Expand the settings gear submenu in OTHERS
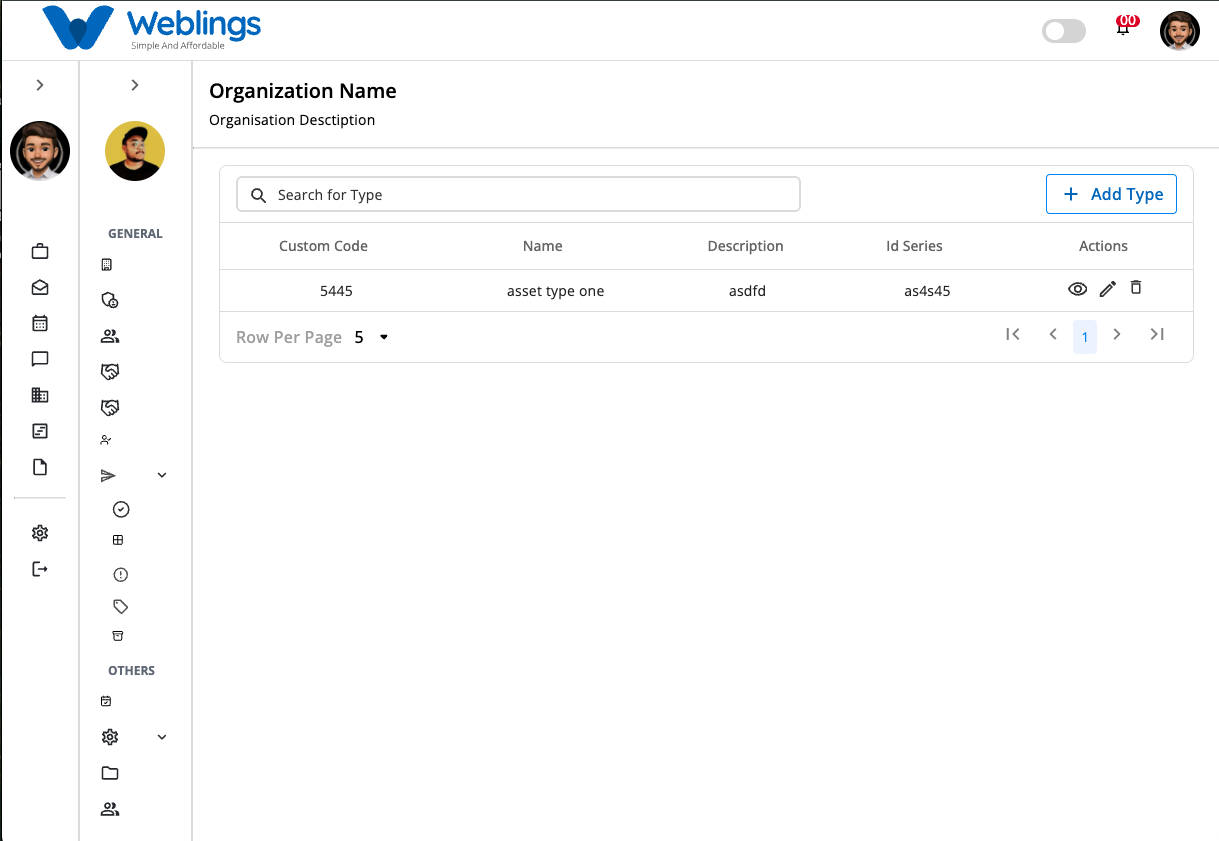Viewport: 1219px width, 841px height. pos(162,737)
